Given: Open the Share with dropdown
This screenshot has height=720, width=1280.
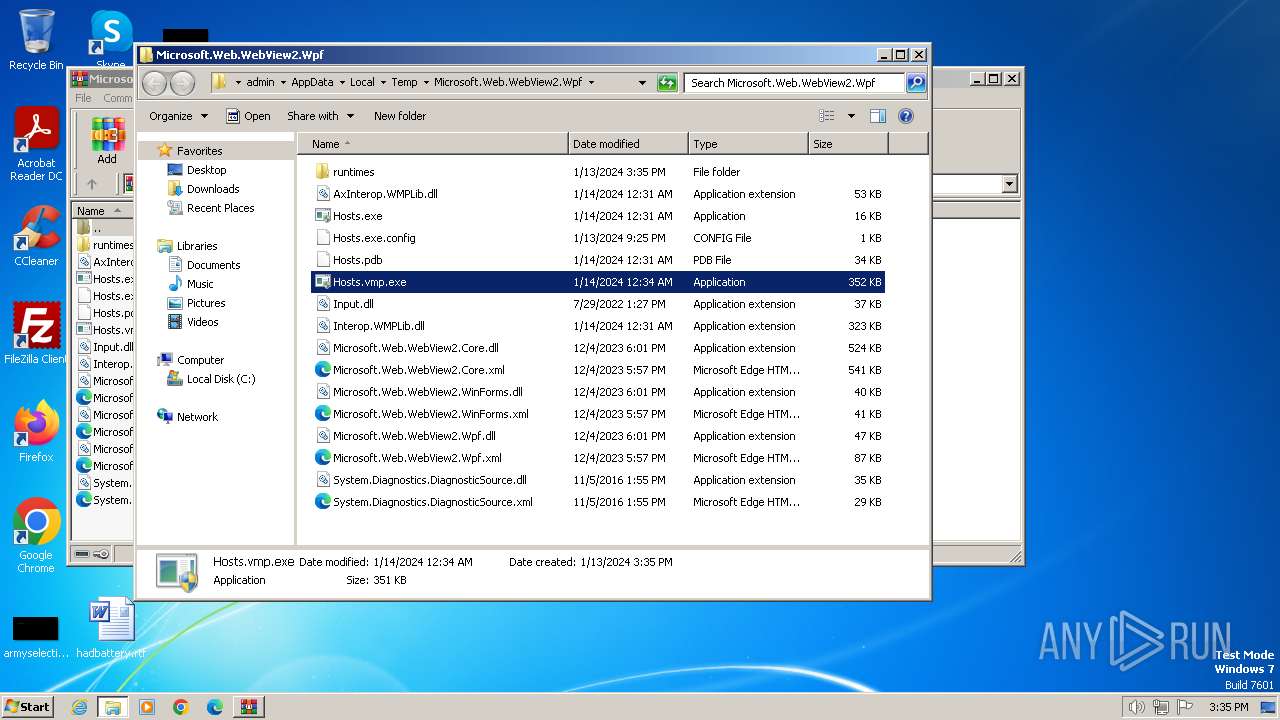Looking at the screenshot, I should click(320, 116).
